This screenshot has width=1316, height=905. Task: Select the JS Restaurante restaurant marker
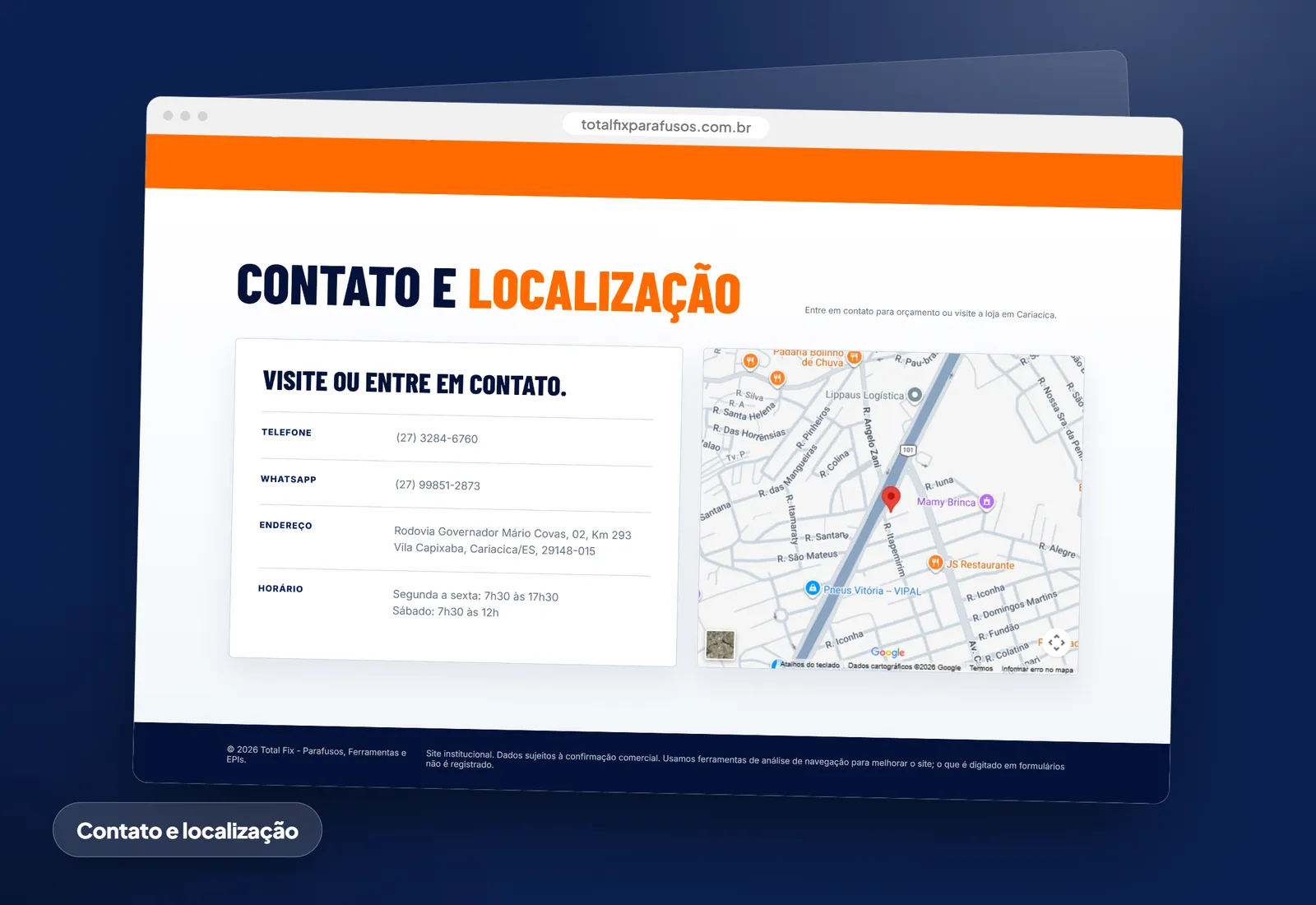click(x=935, y=563)
